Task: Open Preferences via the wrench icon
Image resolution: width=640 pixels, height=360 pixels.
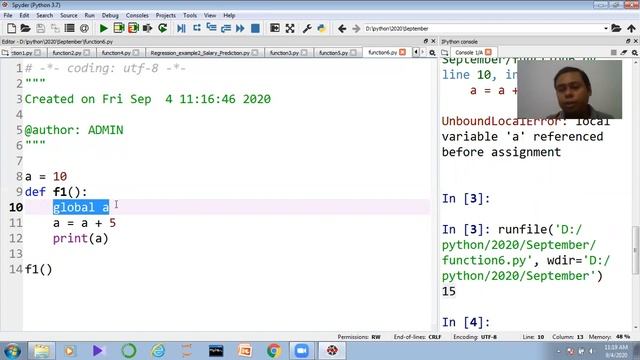Action: [307, 28]
